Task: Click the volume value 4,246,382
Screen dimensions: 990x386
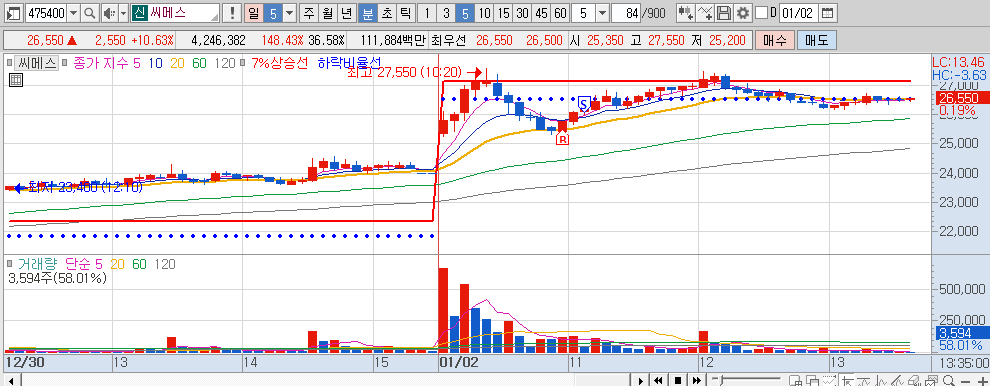Action: 218,40
